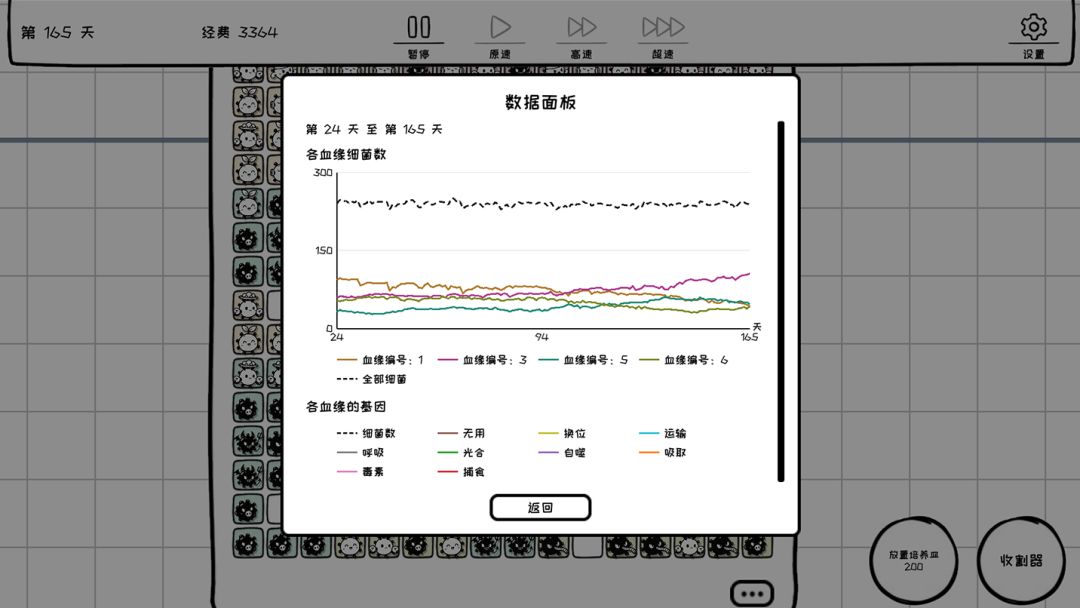
Task: Select the 换位 gene legend item
Action: (562, 433)
